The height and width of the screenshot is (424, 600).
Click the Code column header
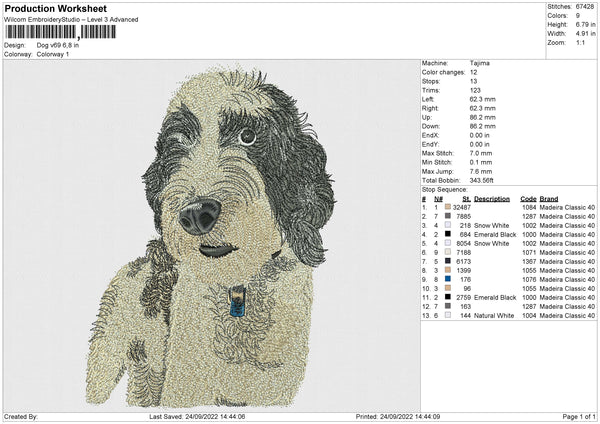528,199
